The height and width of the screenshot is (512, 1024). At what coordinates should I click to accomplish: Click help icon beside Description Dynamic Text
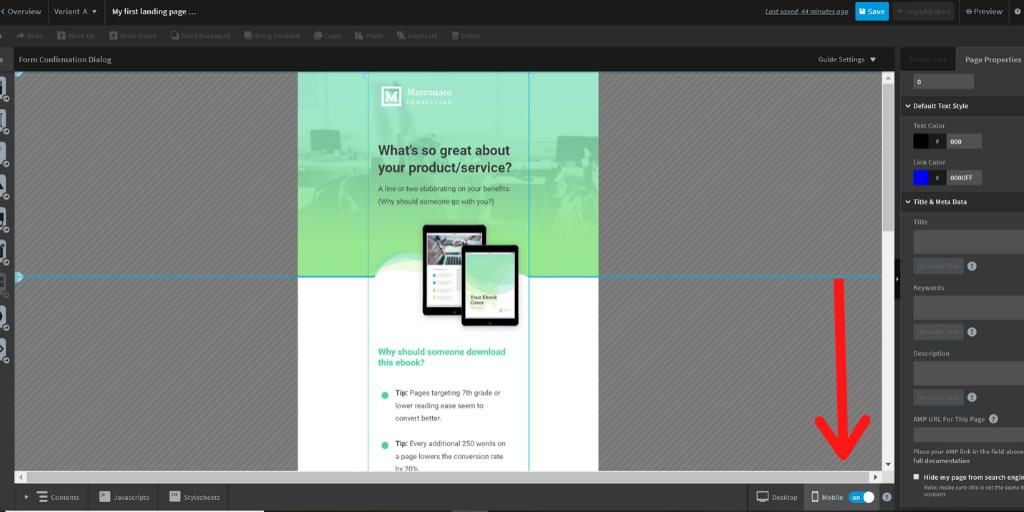[x=972, y=397]
